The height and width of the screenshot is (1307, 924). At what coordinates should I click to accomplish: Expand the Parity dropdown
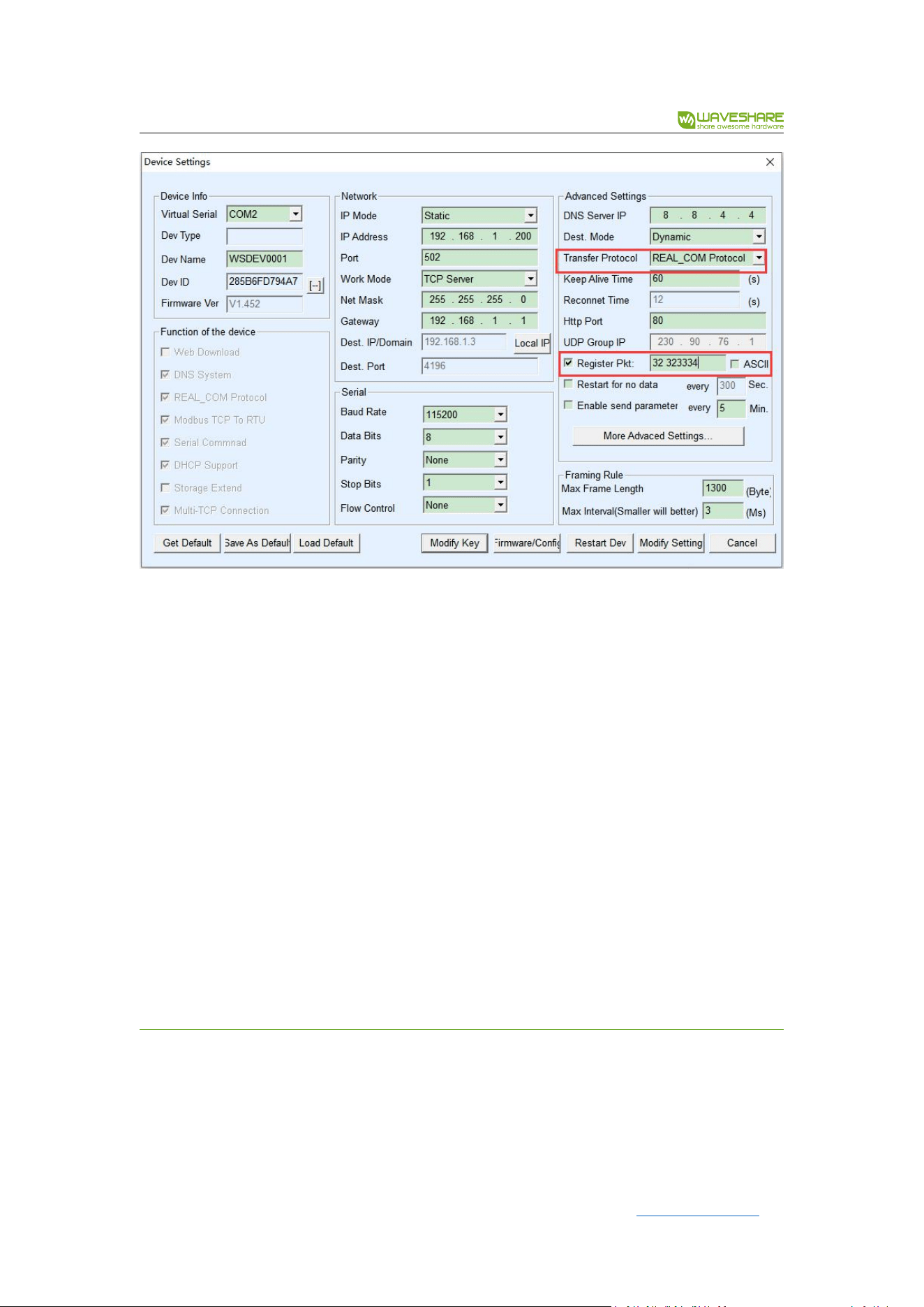500,460
